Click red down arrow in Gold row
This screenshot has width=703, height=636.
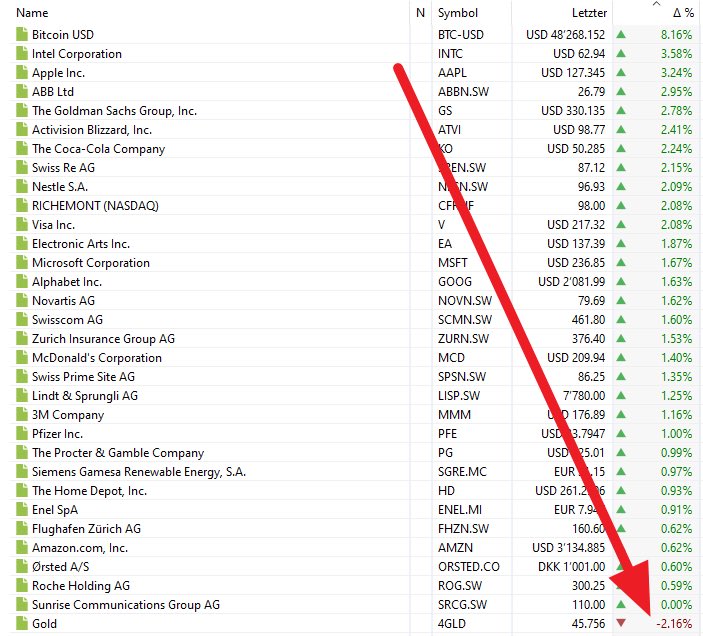[621, 623]
